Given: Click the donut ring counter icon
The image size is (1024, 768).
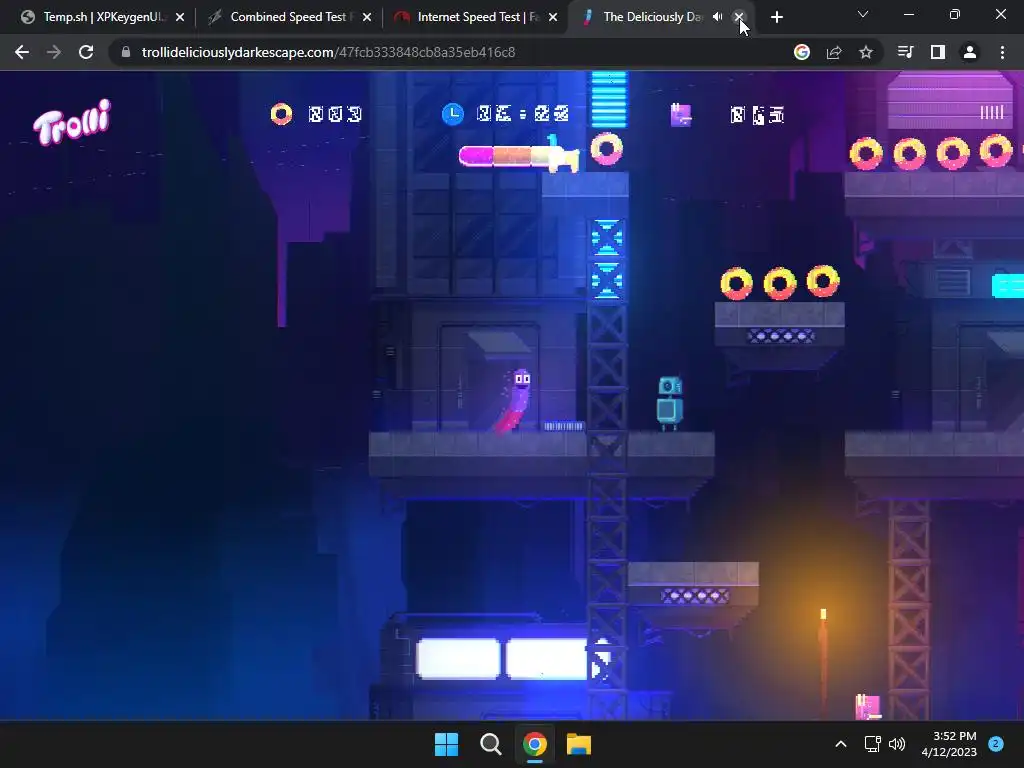Looking at the screenshot, I should 281,114.
